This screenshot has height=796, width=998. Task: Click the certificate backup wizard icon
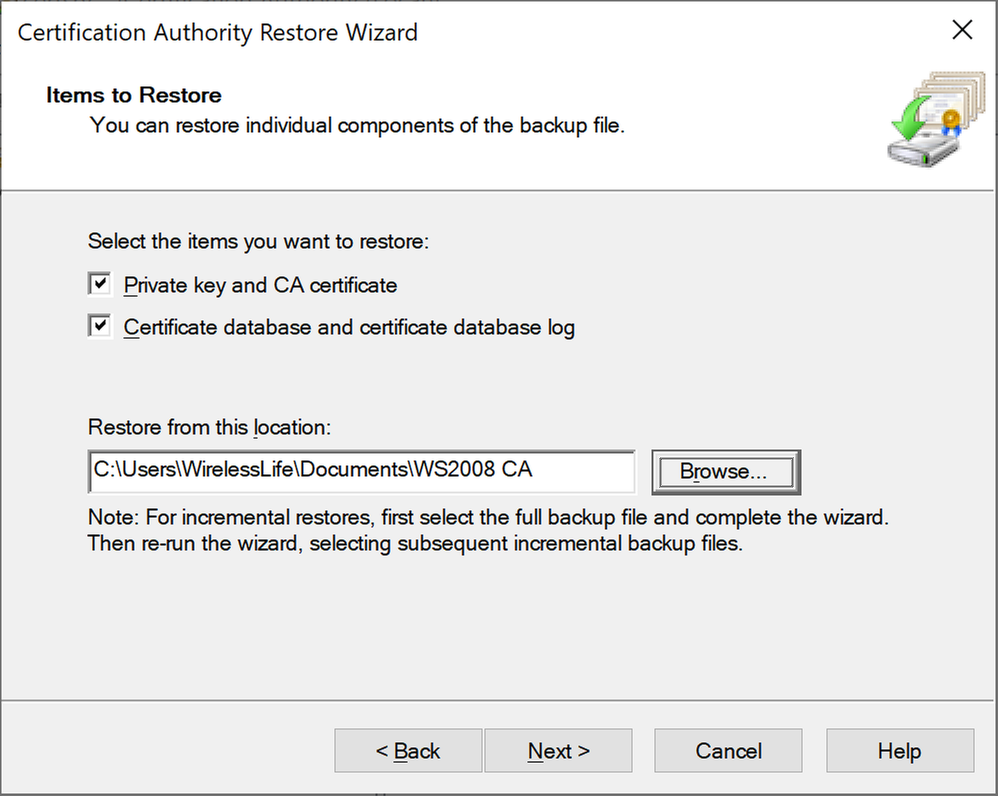[x=936, y=120]
